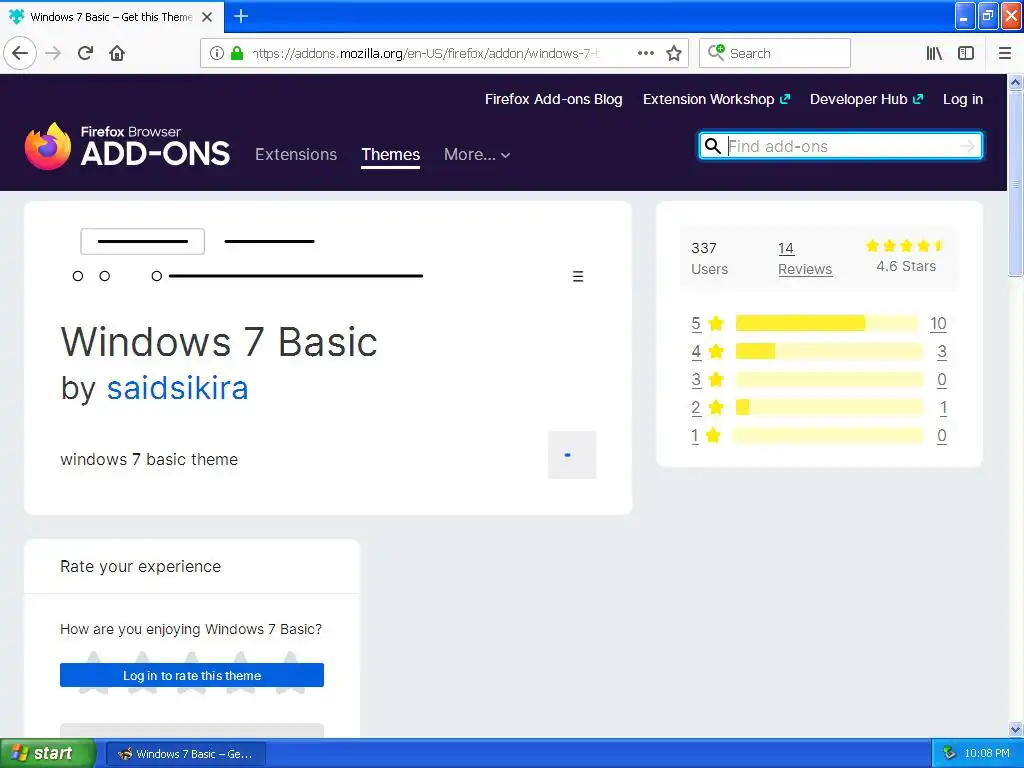Click the 10:08 PM clock

tap(986, 753)
